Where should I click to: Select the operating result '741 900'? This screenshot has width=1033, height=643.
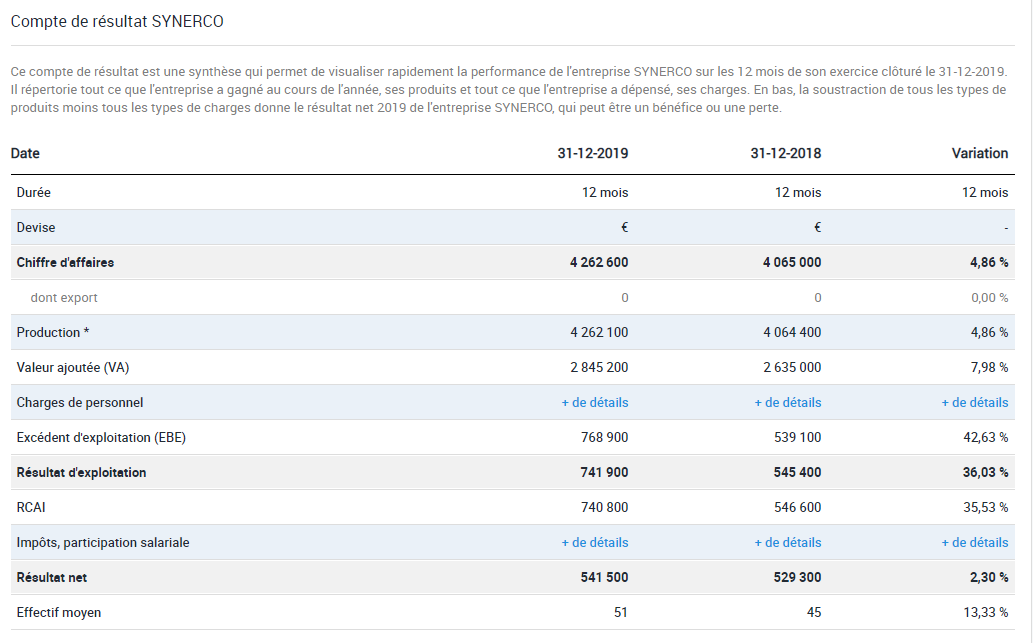[604, 472]
